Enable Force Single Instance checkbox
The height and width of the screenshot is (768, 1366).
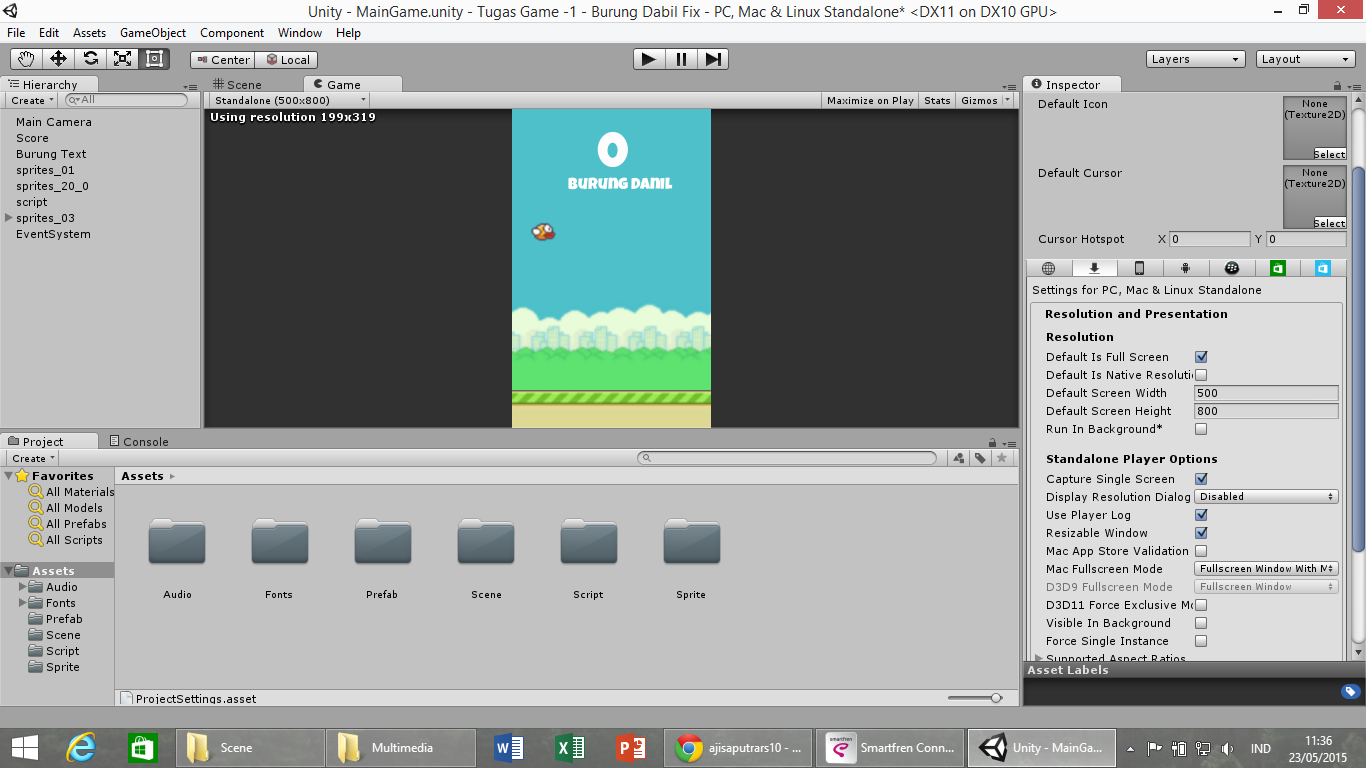coord(1201,641)
